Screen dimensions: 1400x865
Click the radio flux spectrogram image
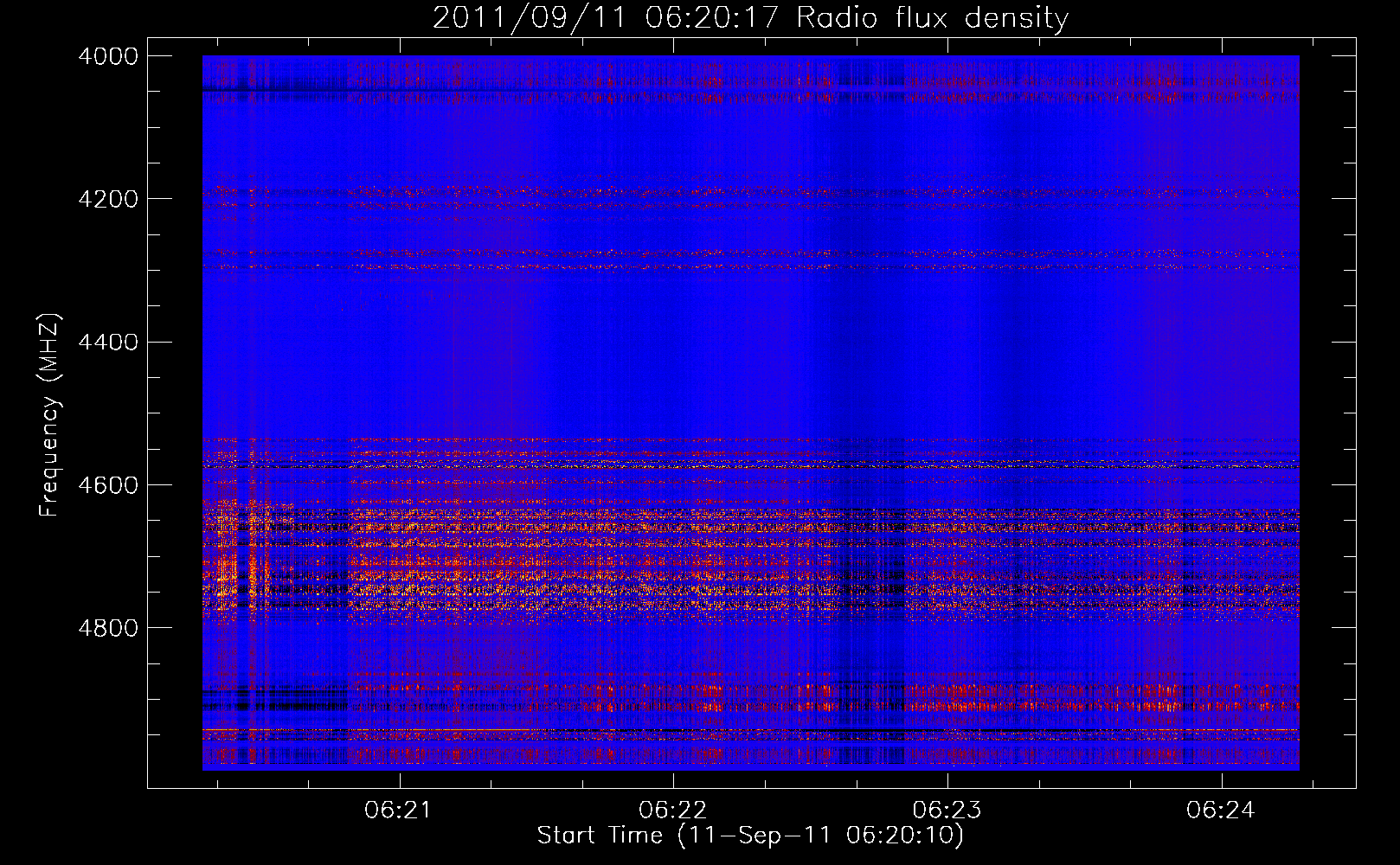(750, 413)
